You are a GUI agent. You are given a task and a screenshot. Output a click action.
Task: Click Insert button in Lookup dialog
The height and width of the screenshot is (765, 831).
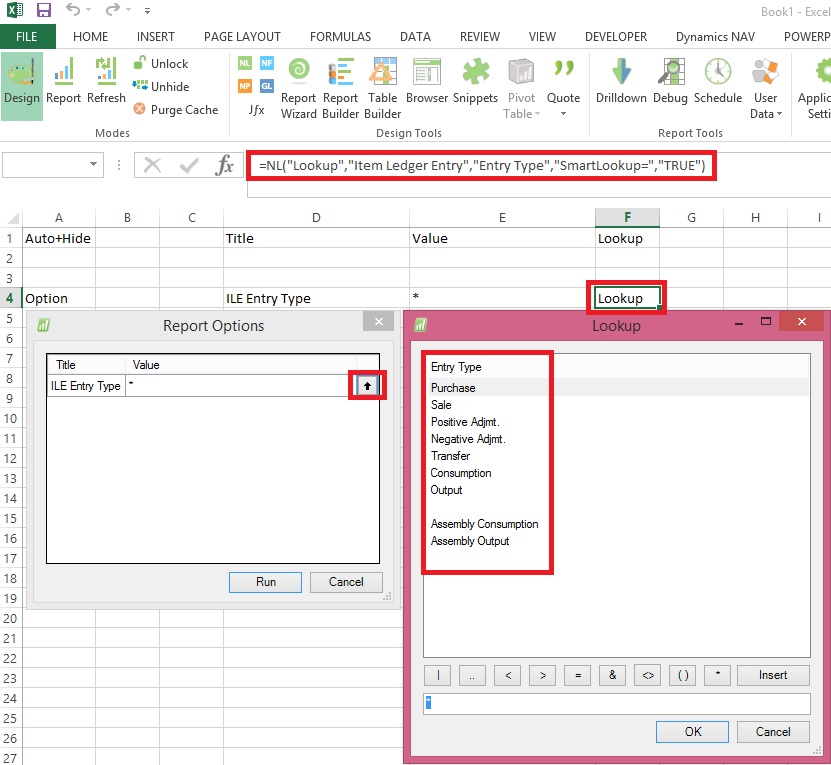point(772,675)
